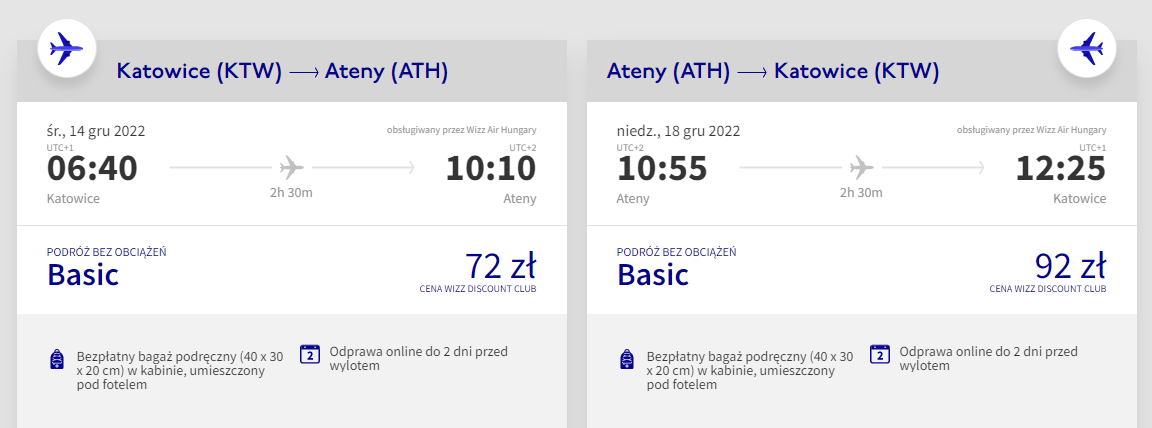Click the gray airplane icon on return route

(862, 167)
